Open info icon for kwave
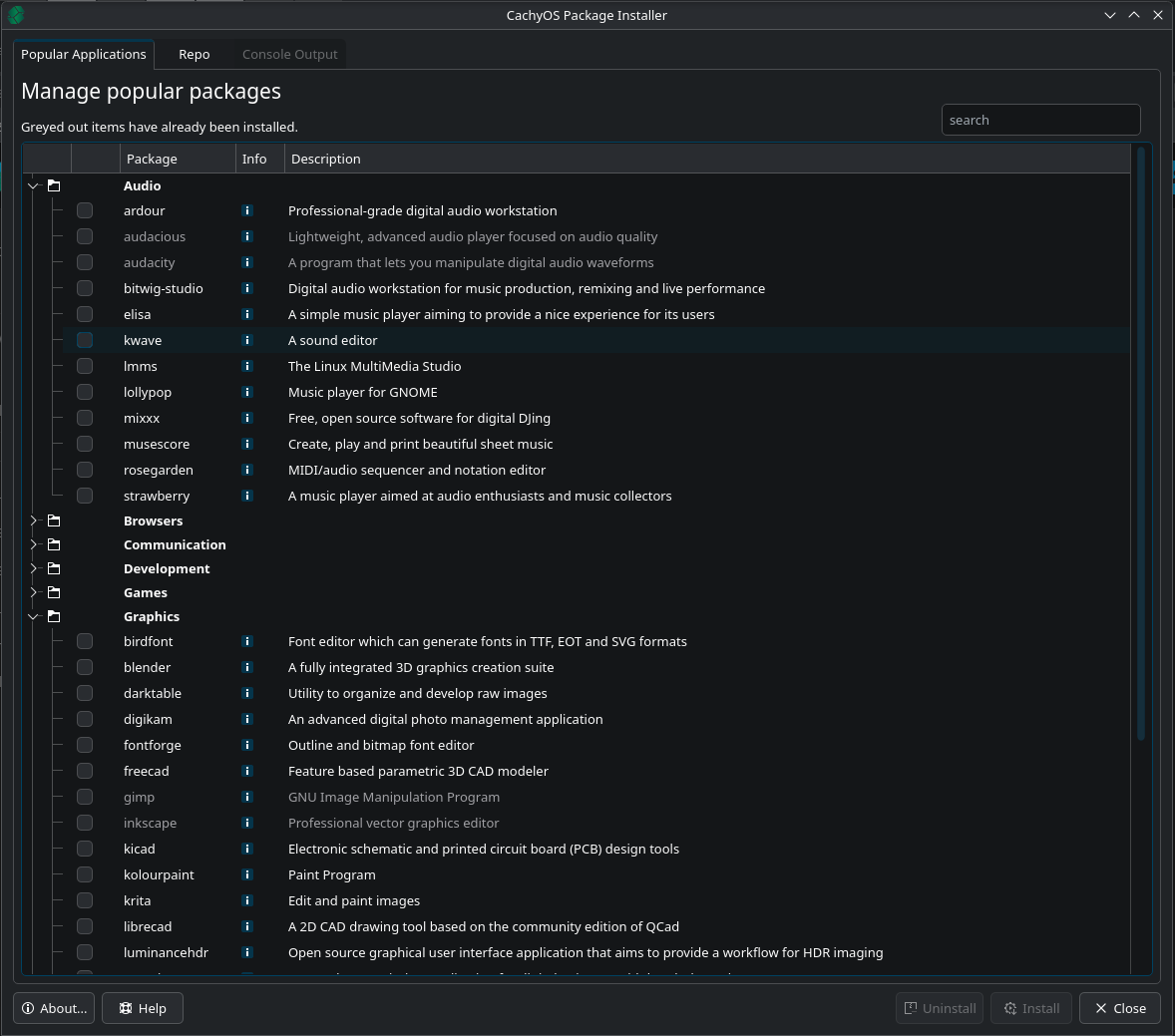 coord(247,340)
